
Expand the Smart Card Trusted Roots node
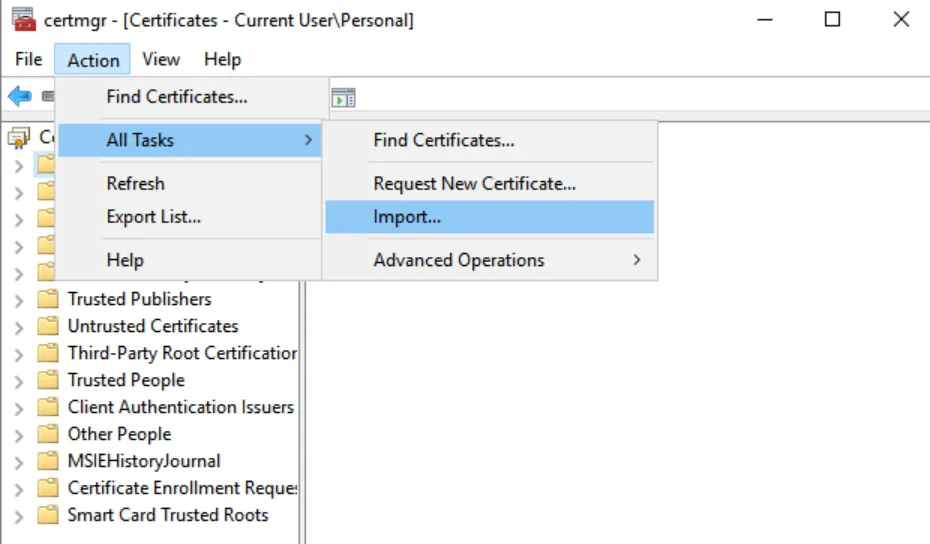tap(19, 517)
